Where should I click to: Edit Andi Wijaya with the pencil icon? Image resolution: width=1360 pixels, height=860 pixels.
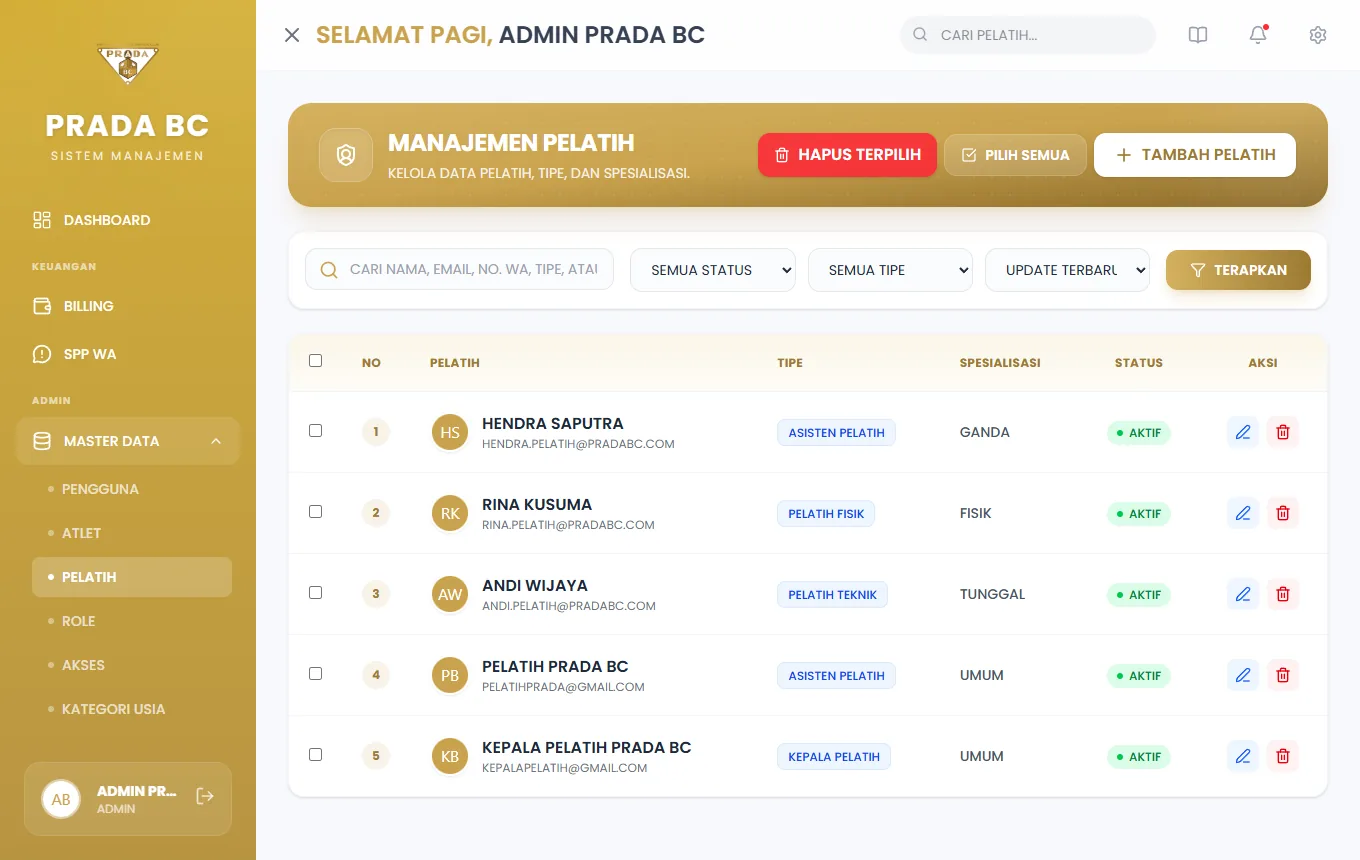[x=1243, y=594]
